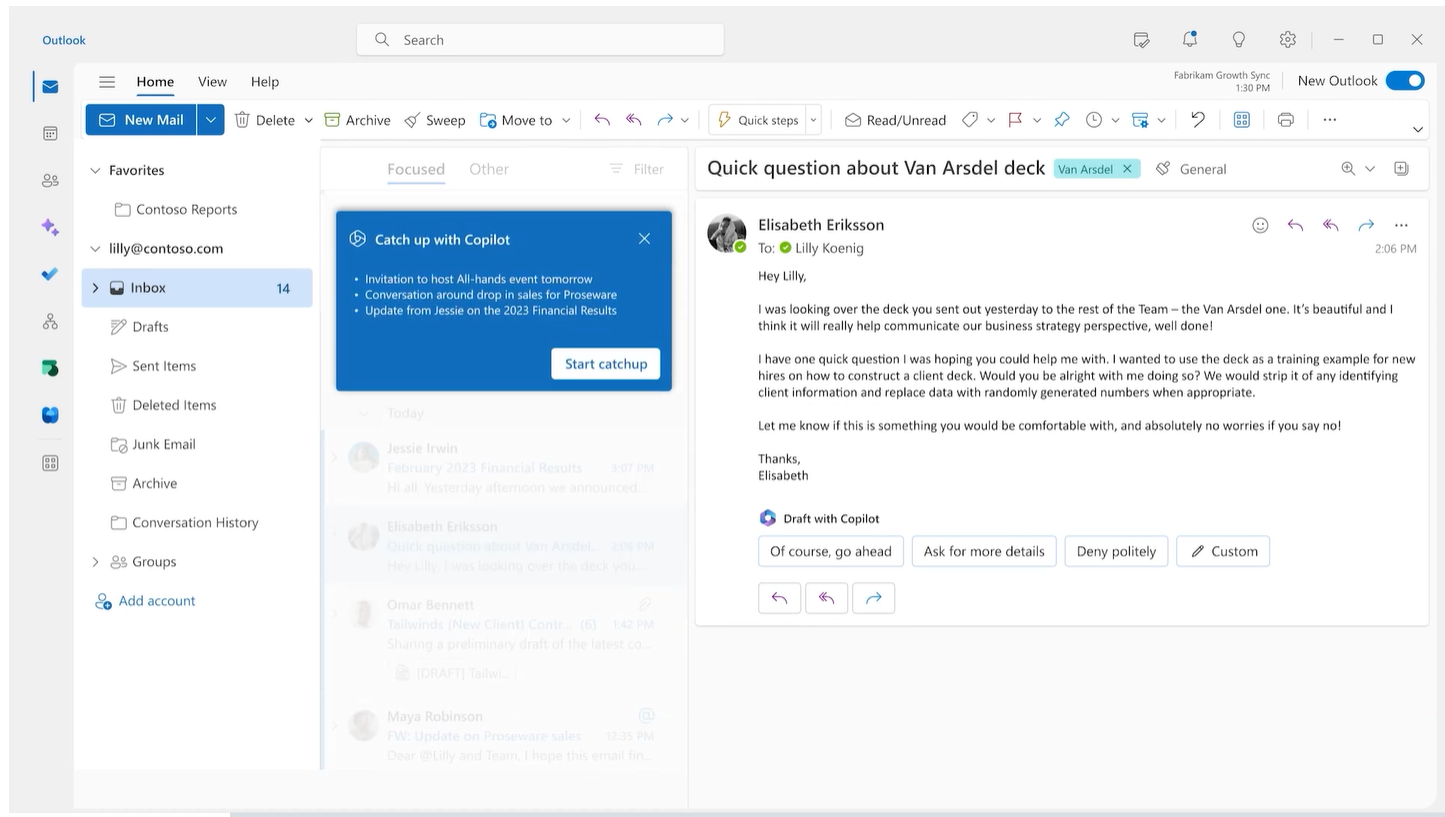
Task: Click the Start catchup button
Action: (x=606, y=364)
